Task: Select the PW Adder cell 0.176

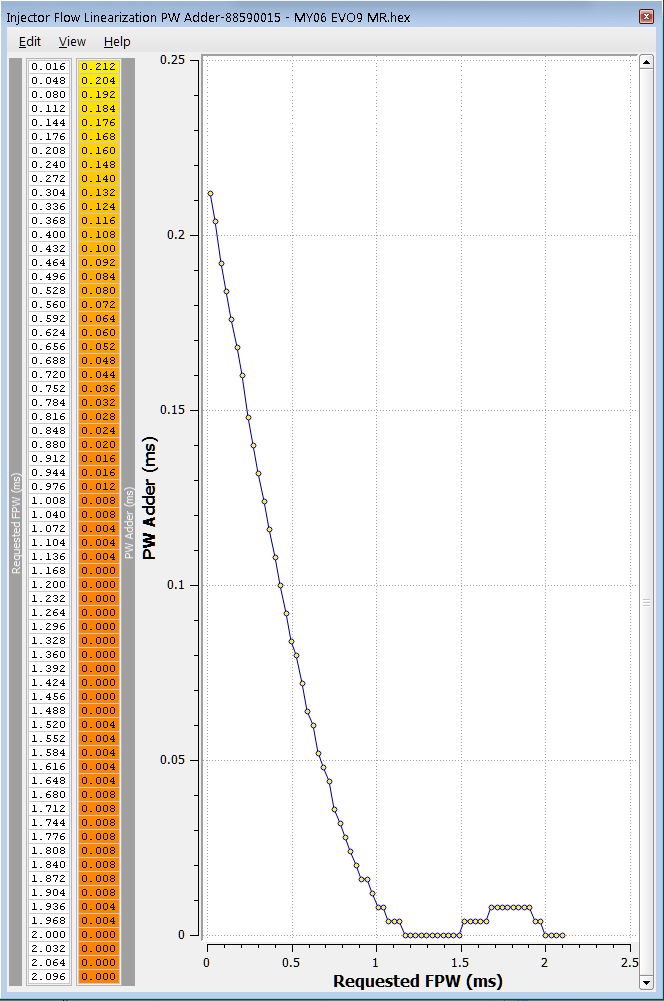Action: [x=98, y=123]
